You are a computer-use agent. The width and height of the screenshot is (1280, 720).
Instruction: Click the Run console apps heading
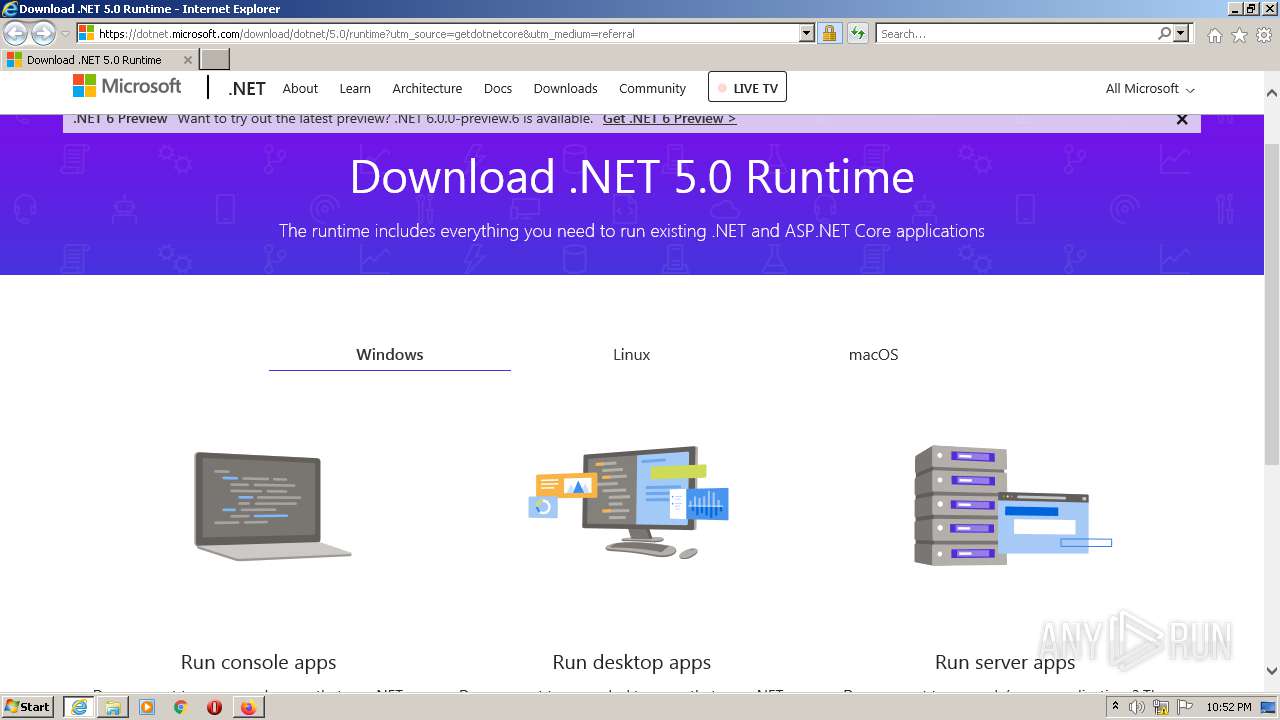(258, 662)
